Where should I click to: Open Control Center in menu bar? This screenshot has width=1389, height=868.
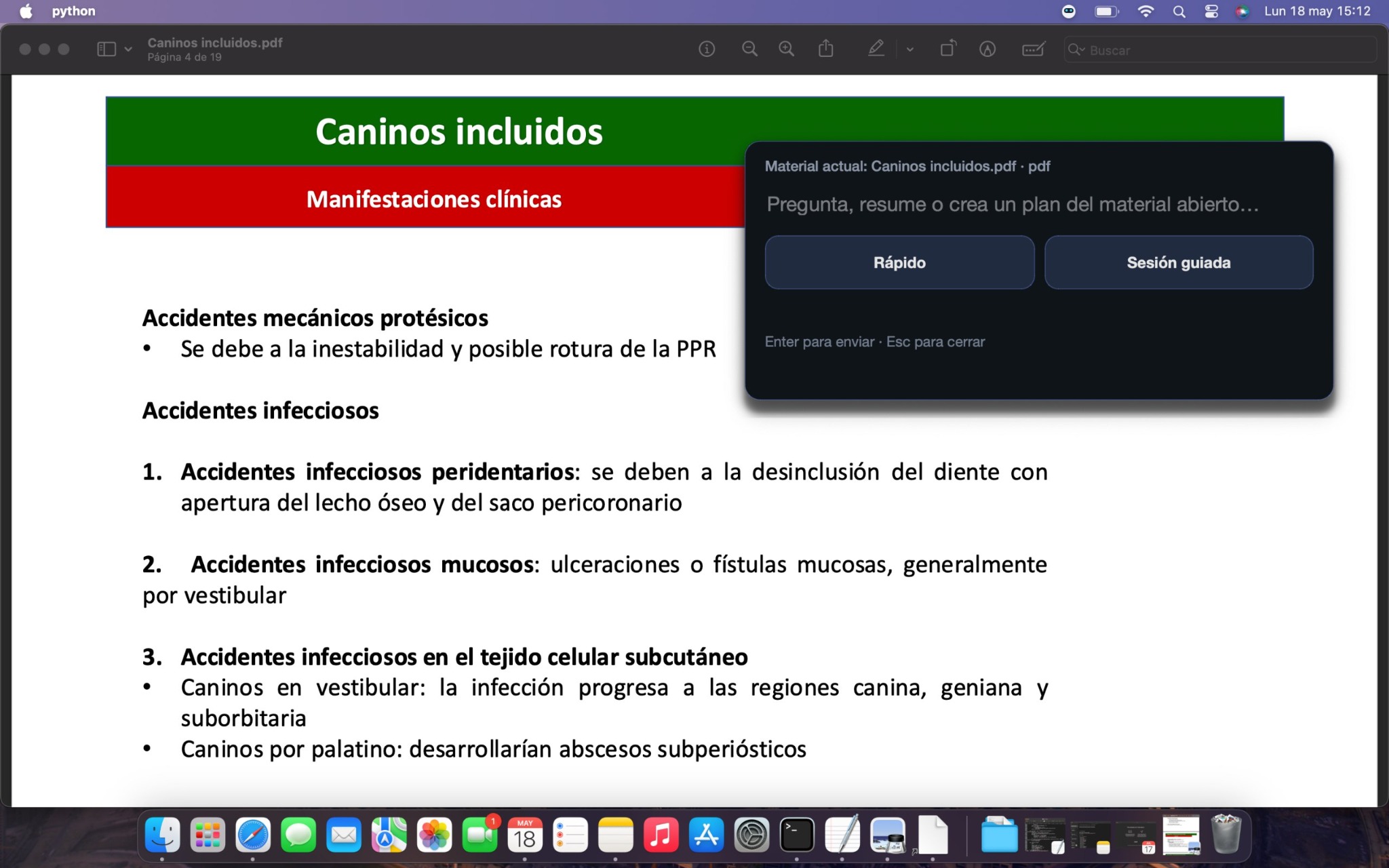pos(1211,11)
